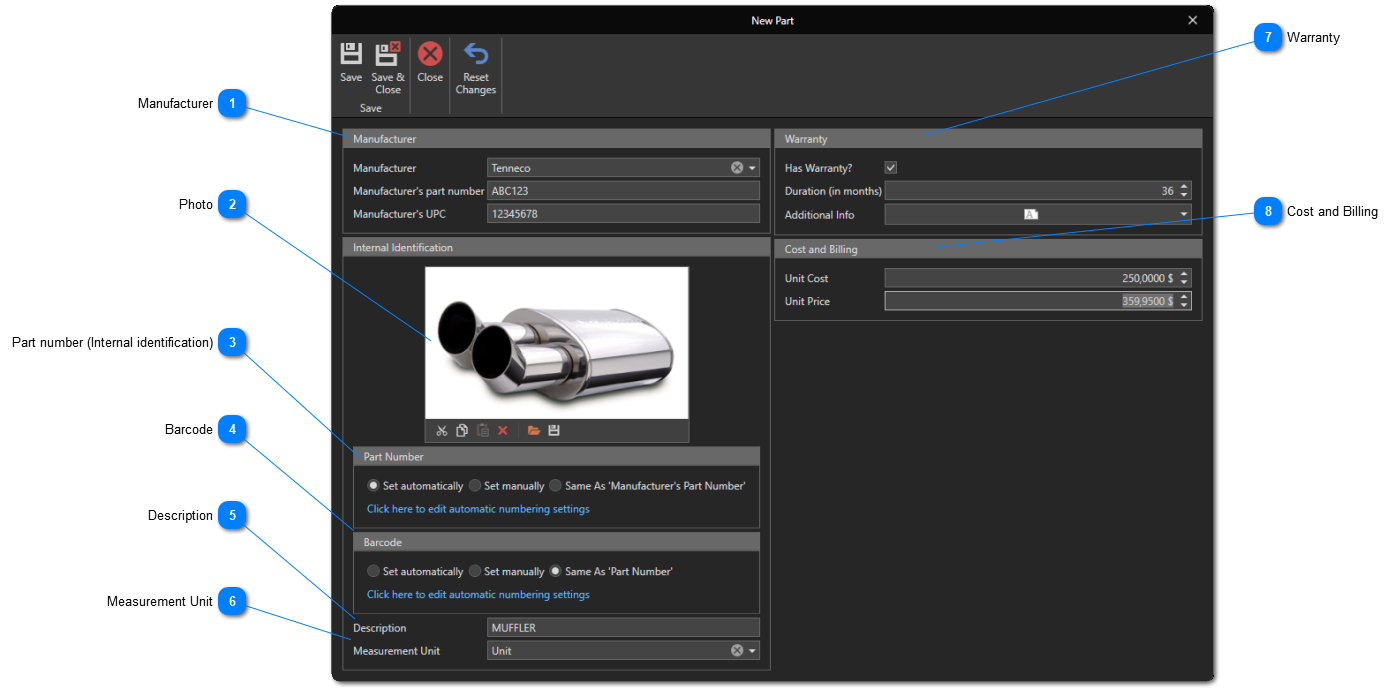Uncheck the Has Warranty checkbox
This screenshot has width=1394, height=691.
point(891,168)
